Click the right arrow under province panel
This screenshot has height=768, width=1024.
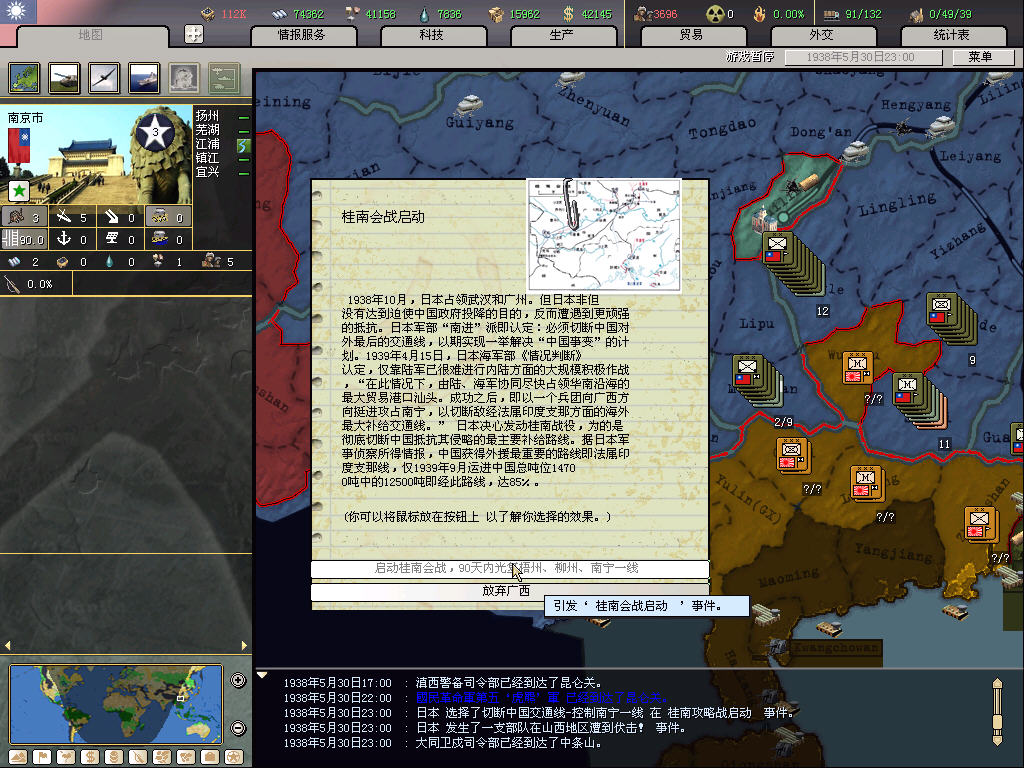coord(244,645)
